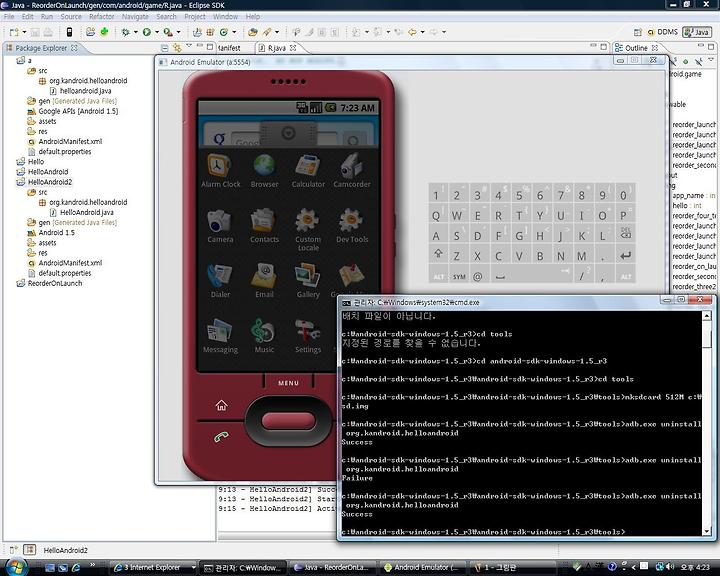Open the Gallery app in emulator
The width and height of the screenshot is (720, 576).
coord(308,281)
